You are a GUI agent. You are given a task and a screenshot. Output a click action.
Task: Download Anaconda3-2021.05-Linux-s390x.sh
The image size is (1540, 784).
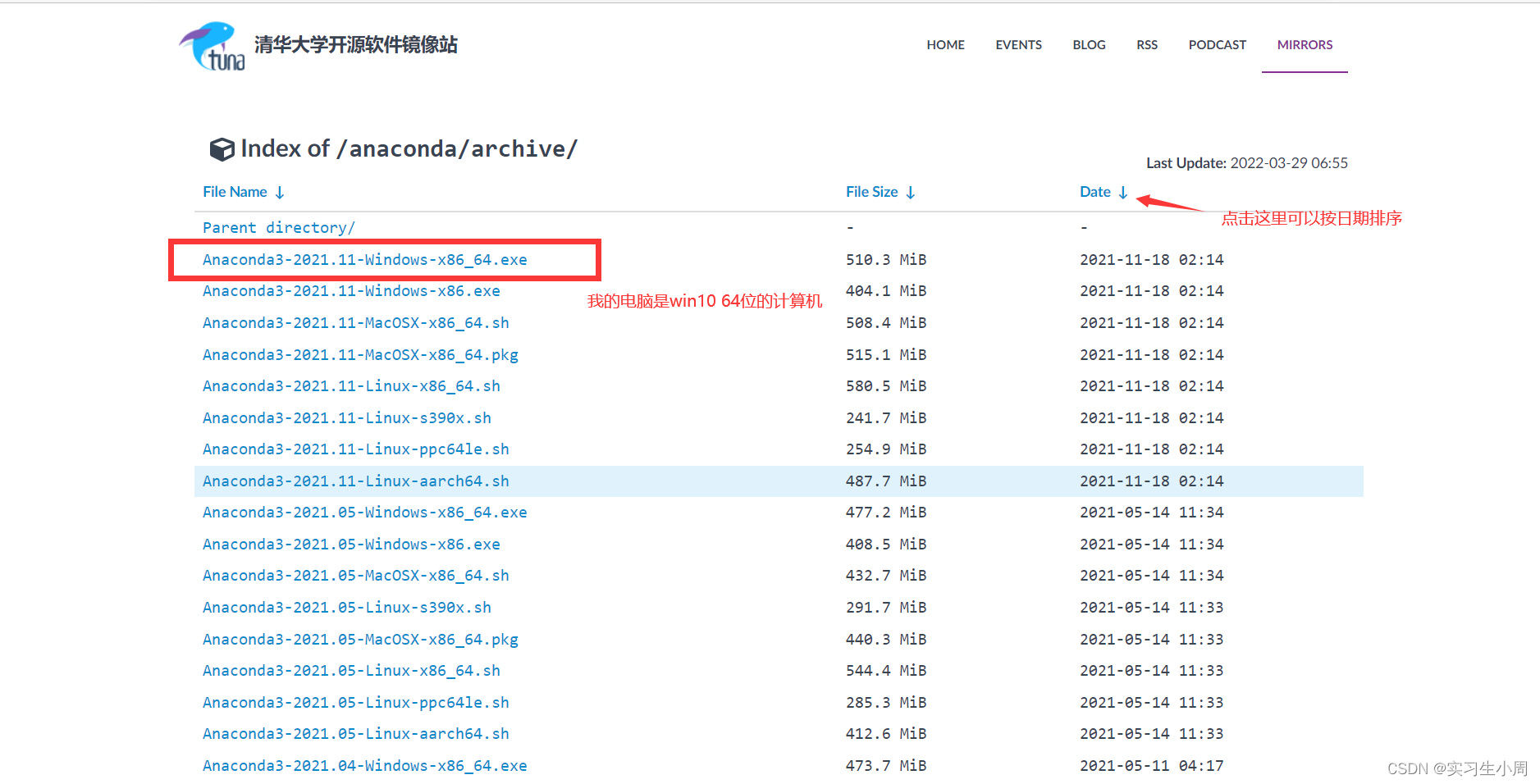click(x=347, y=608)
